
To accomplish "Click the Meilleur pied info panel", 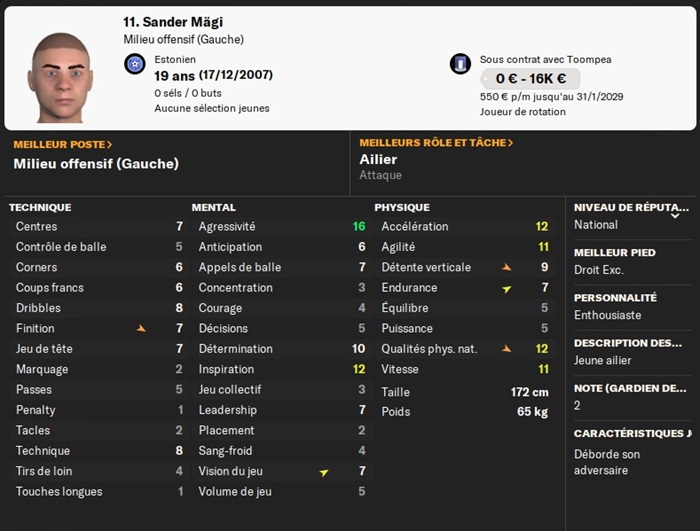I will tap(631, 261).
